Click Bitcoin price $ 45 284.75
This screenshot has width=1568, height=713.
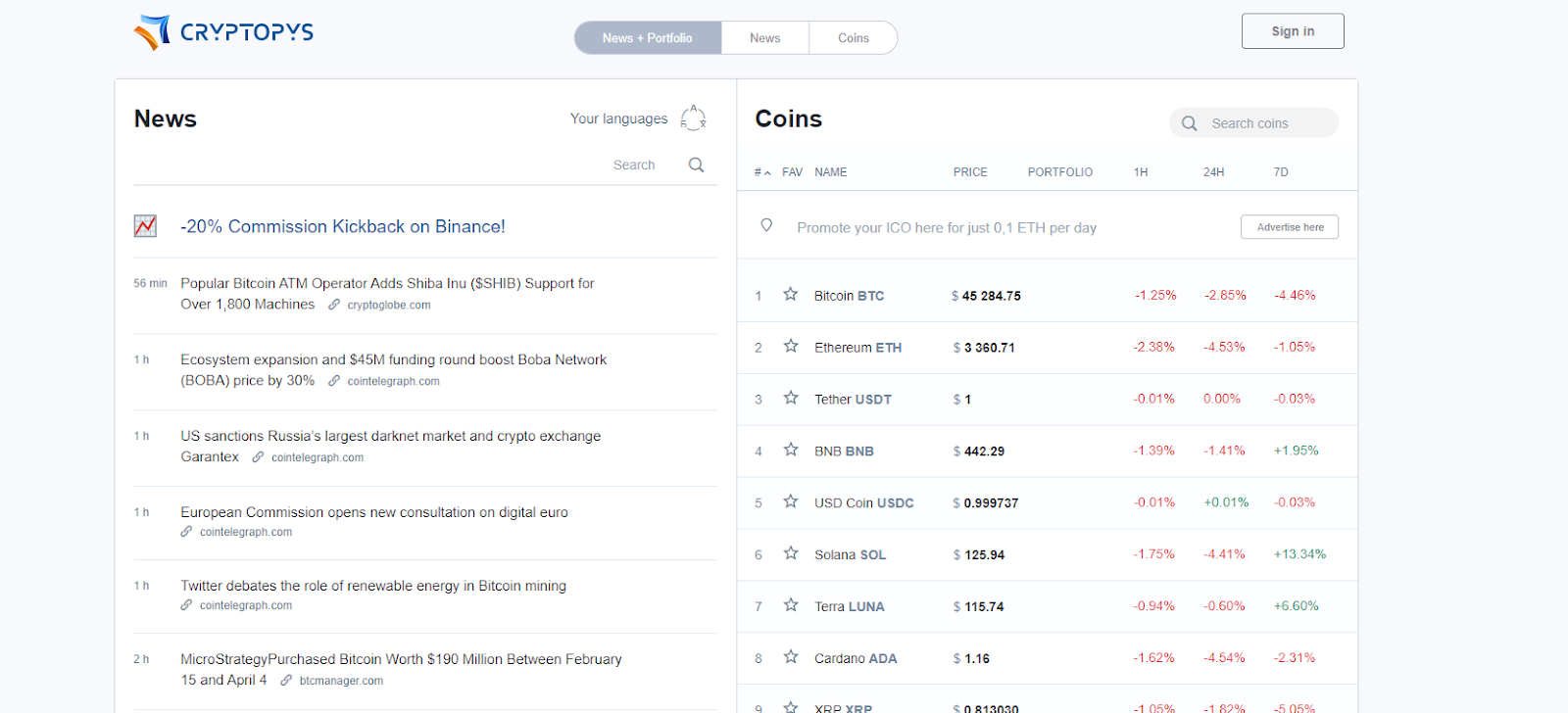click(x=986, y=296)
